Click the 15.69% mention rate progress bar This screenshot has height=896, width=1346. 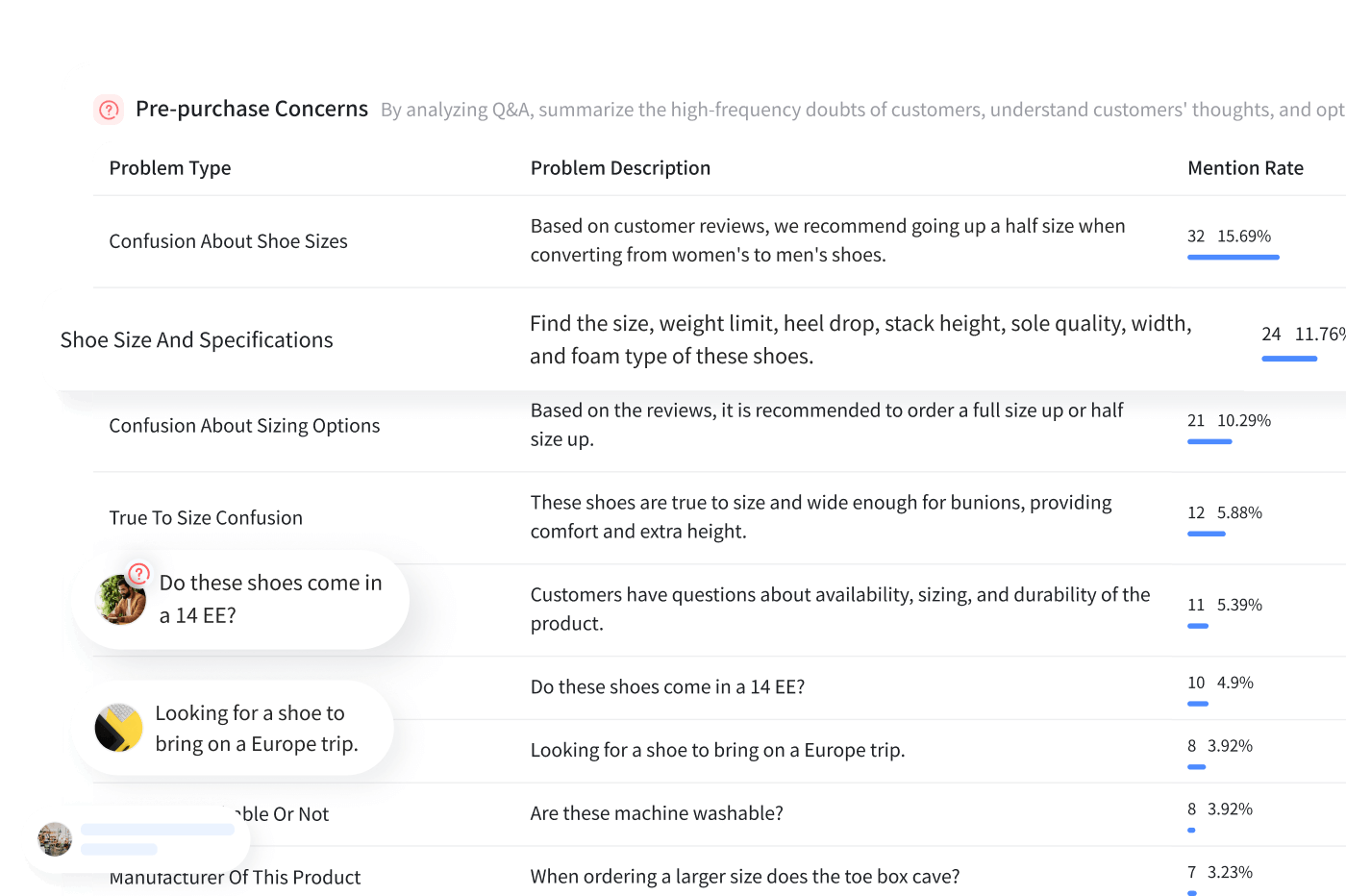click(x=1233, y=257)
